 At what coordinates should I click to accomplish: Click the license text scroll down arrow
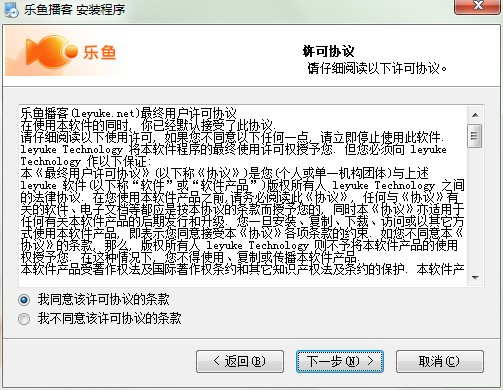click(475, 277)
